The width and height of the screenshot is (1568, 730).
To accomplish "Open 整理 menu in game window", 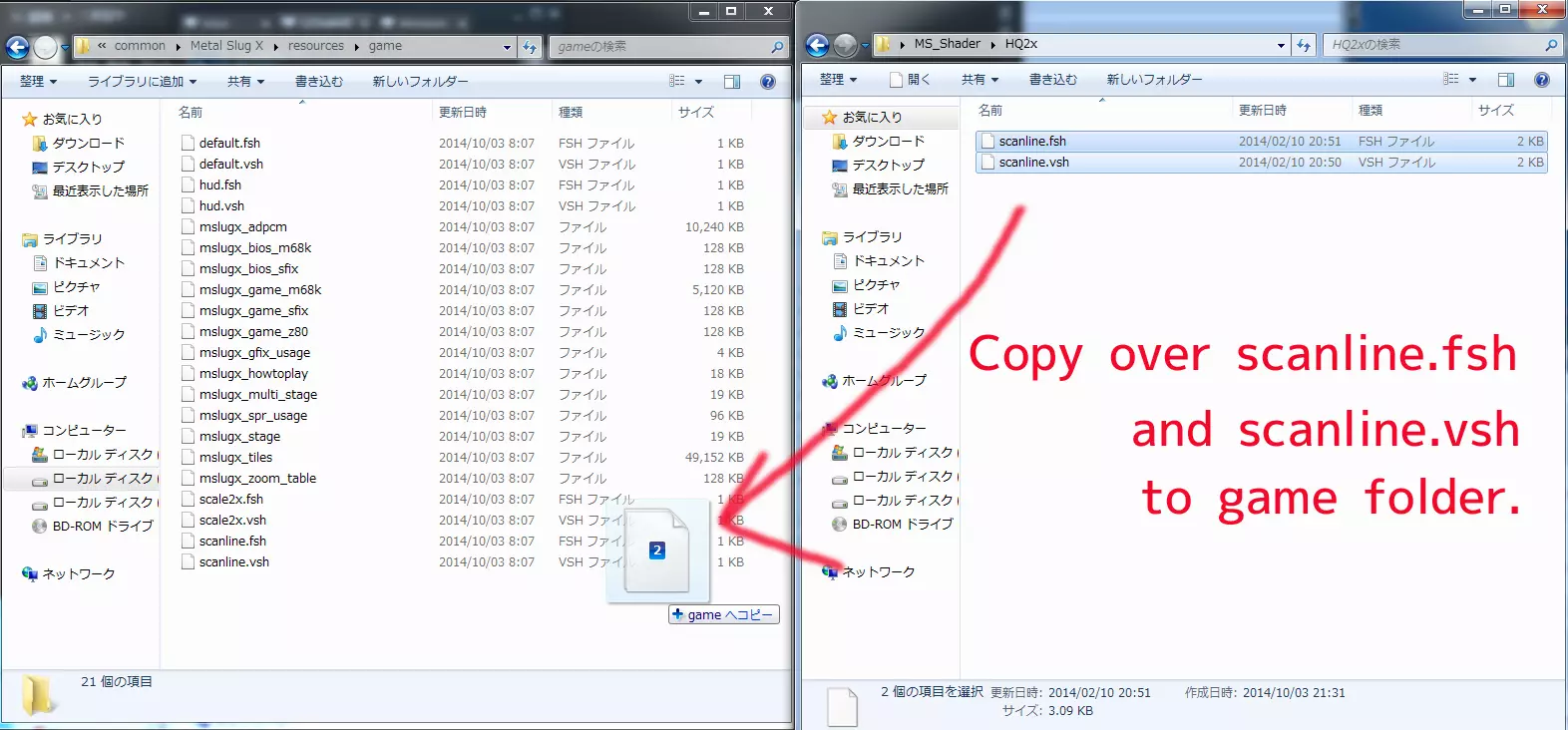I will [x=38, y=82].
